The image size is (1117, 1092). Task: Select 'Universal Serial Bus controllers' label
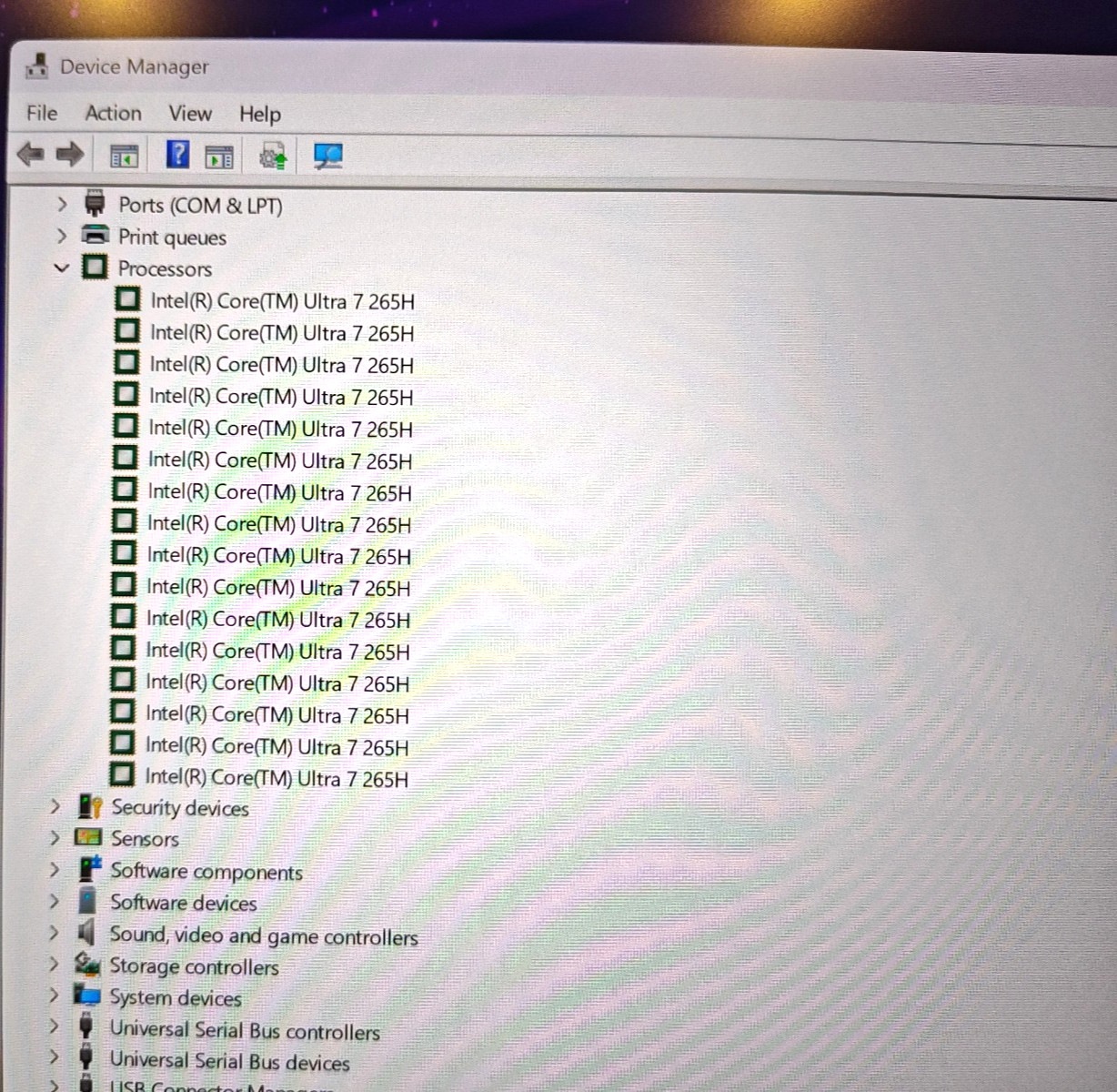pos(245,1030)
